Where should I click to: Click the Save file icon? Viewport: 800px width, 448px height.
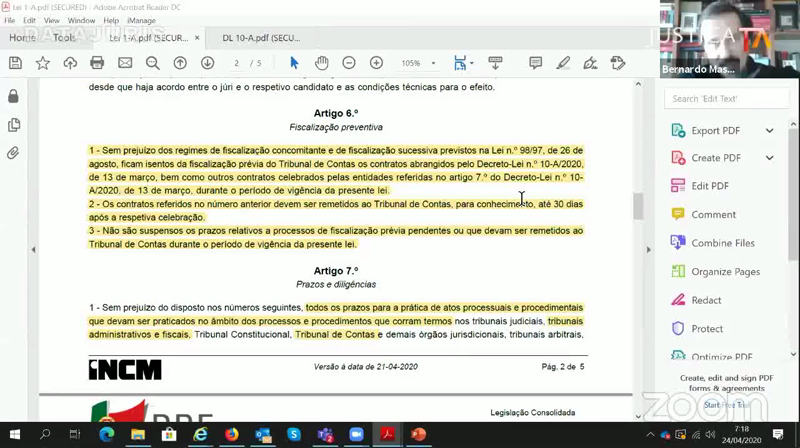pos(15,63)
